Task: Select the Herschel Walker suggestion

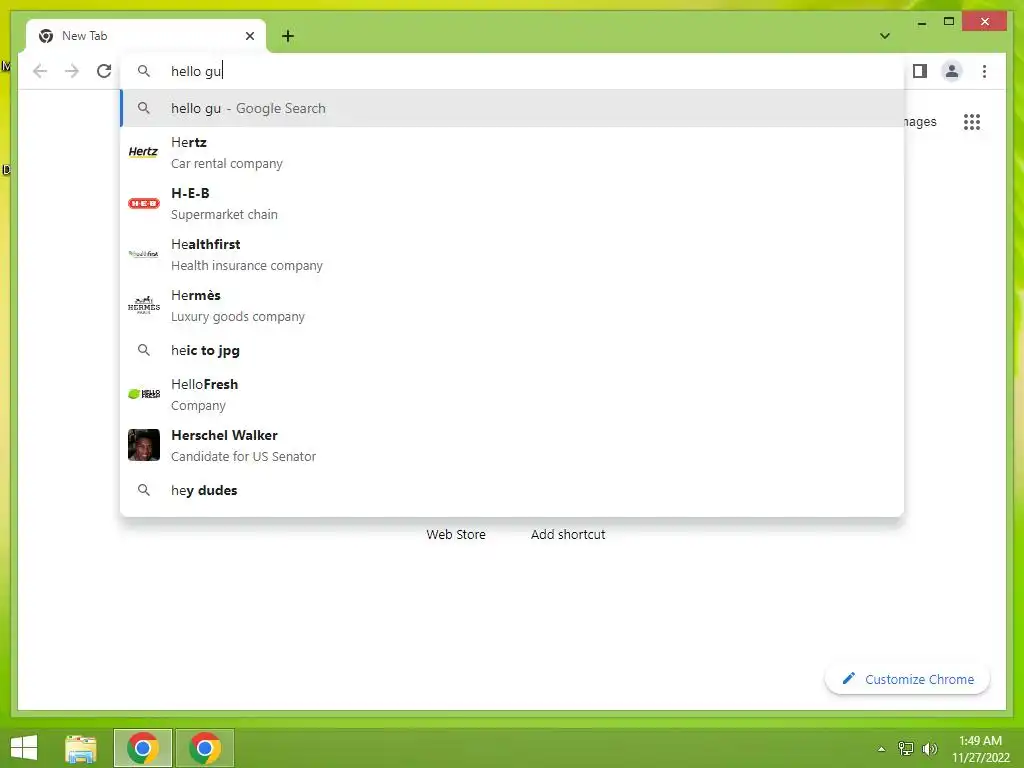Action: (513, 445)
